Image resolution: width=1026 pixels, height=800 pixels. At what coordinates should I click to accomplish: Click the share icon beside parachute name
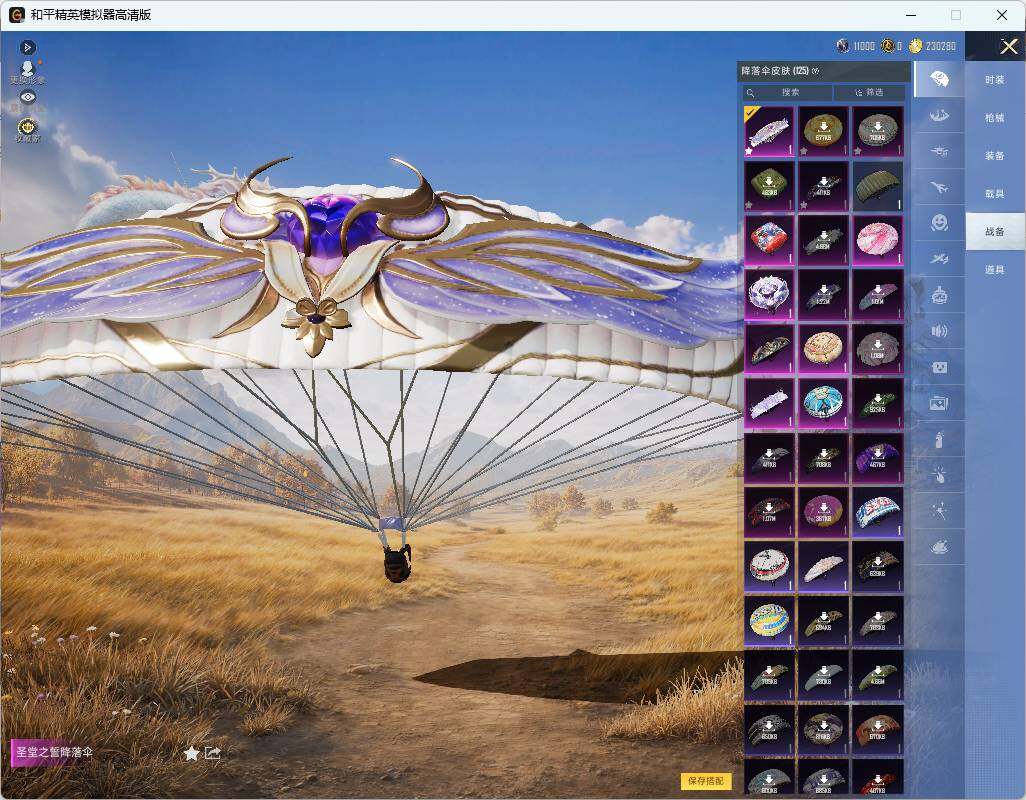tap(213, 753)
